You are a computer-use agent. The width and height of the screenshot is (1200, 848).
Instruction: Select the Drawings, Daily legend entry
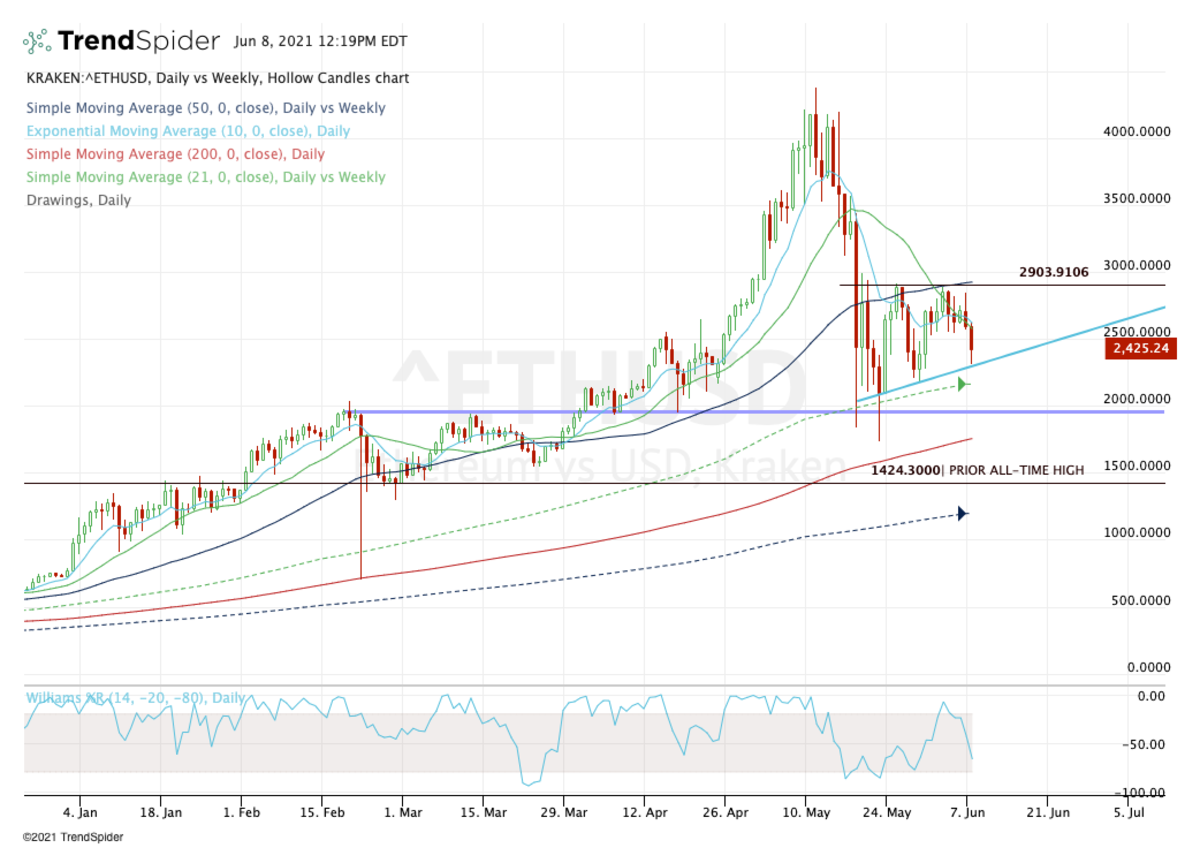(78, 200)
